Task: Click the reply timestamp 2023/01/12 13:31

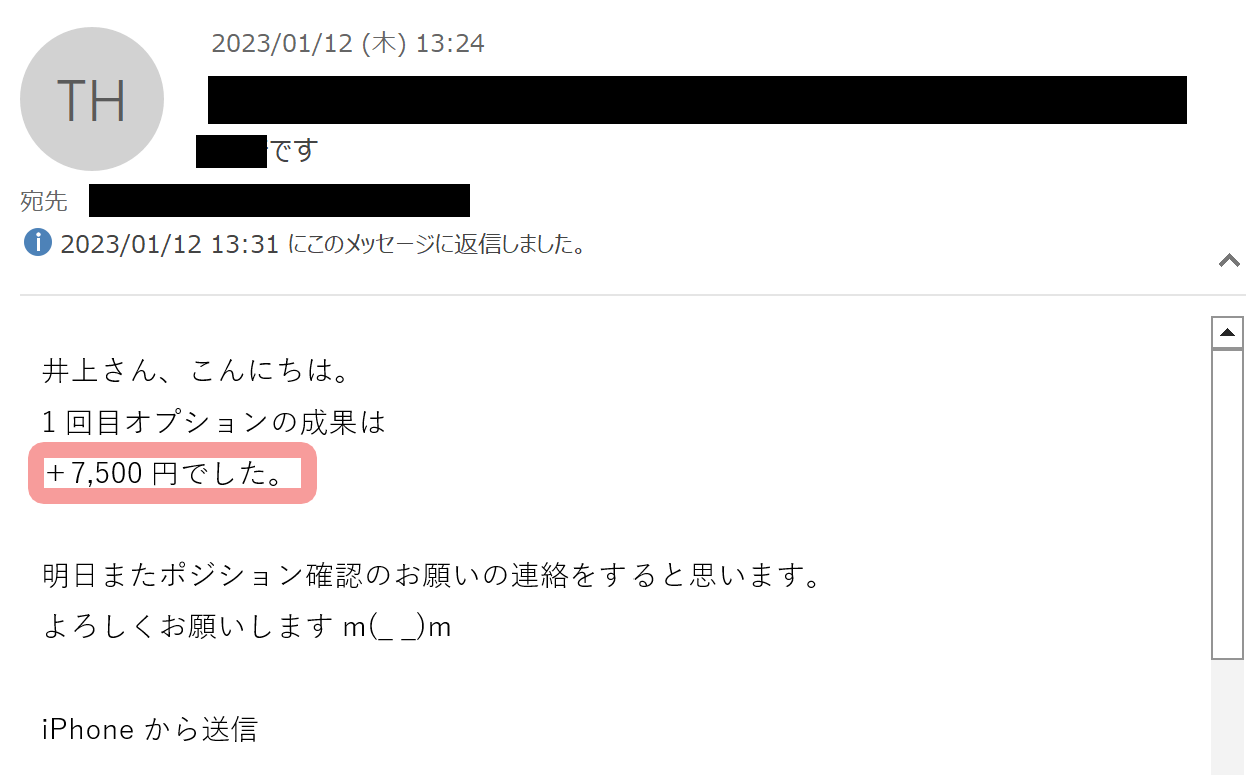Action: point(169,244)
